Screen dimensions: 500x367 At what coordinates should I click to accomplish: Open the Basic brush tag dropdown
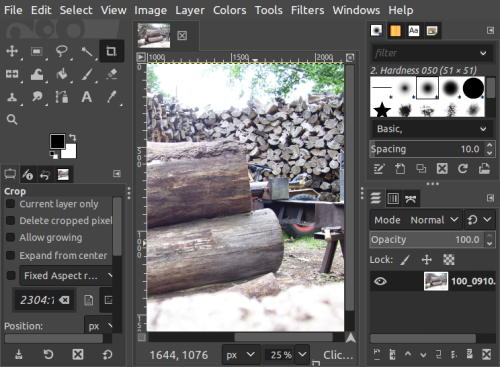(x=432, y=129)
